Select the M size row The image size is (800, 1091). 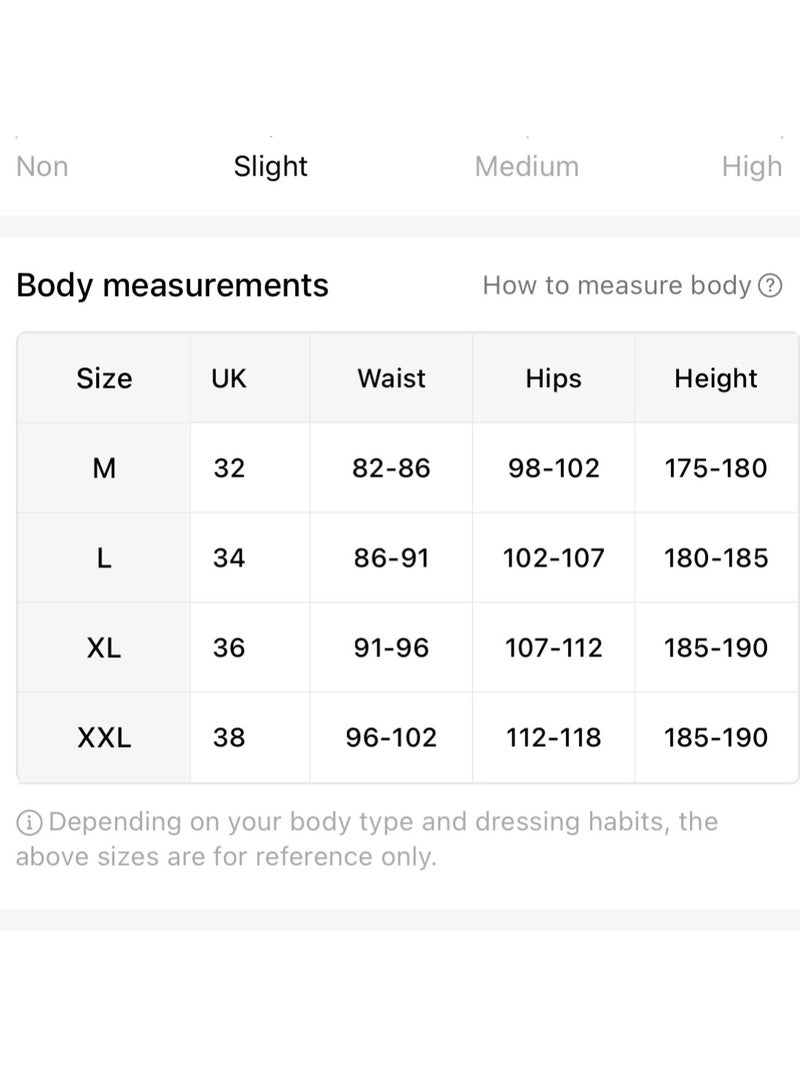click(x=408, y=468)
